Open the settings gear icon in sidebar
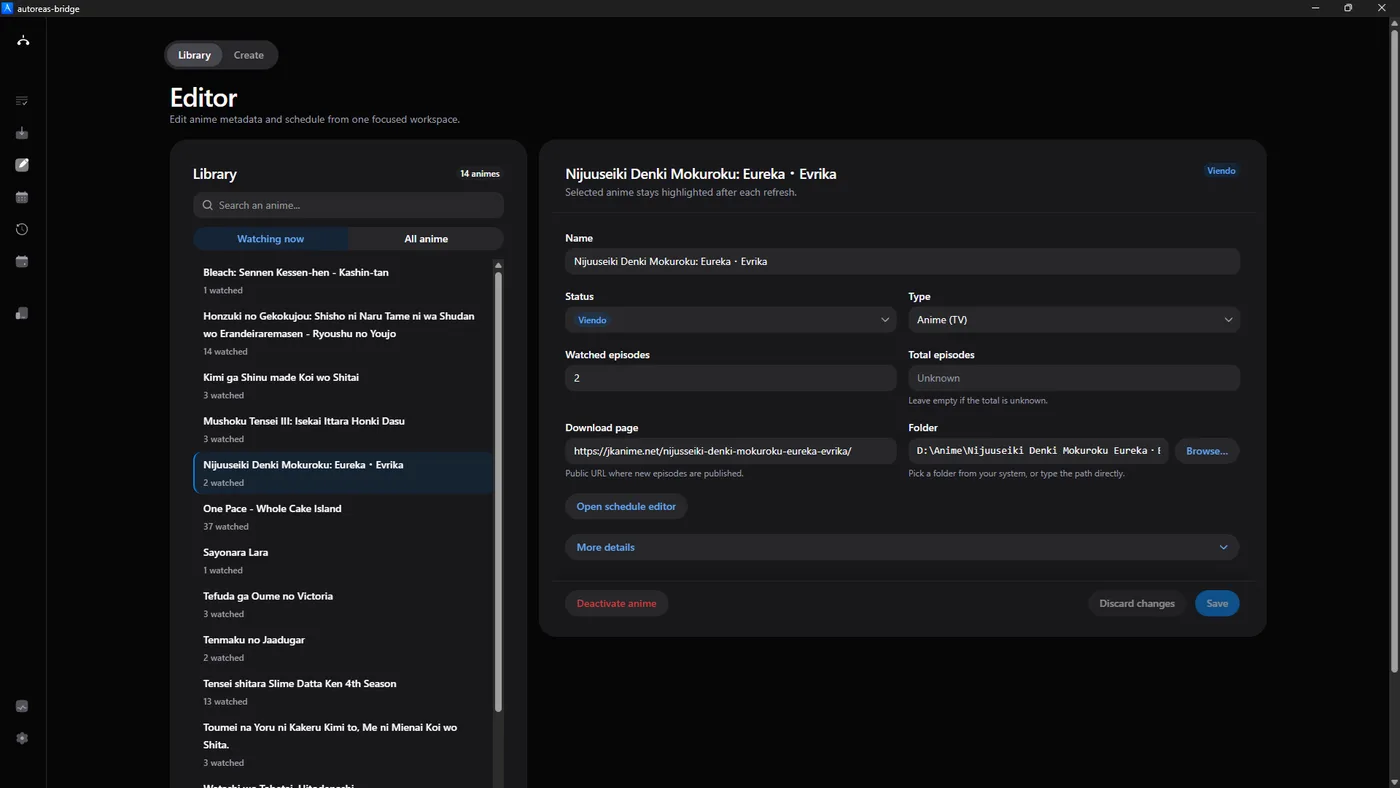 [22, 738]
